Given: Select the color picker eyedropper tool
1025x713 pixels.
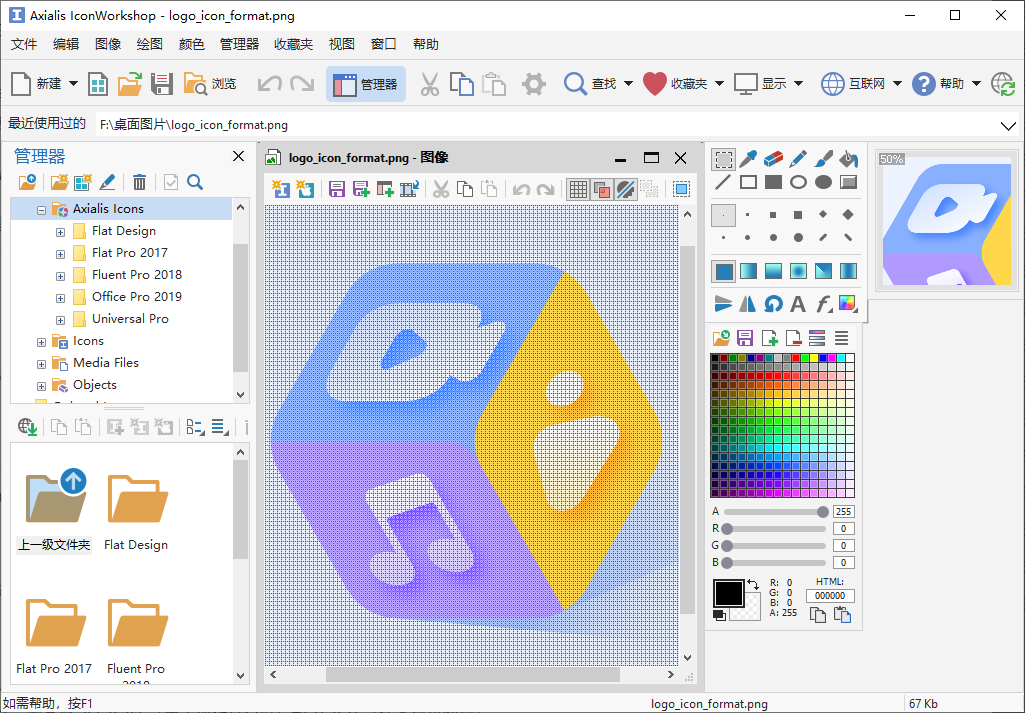Looking at the screenshot, I should [x=748, y=159].
